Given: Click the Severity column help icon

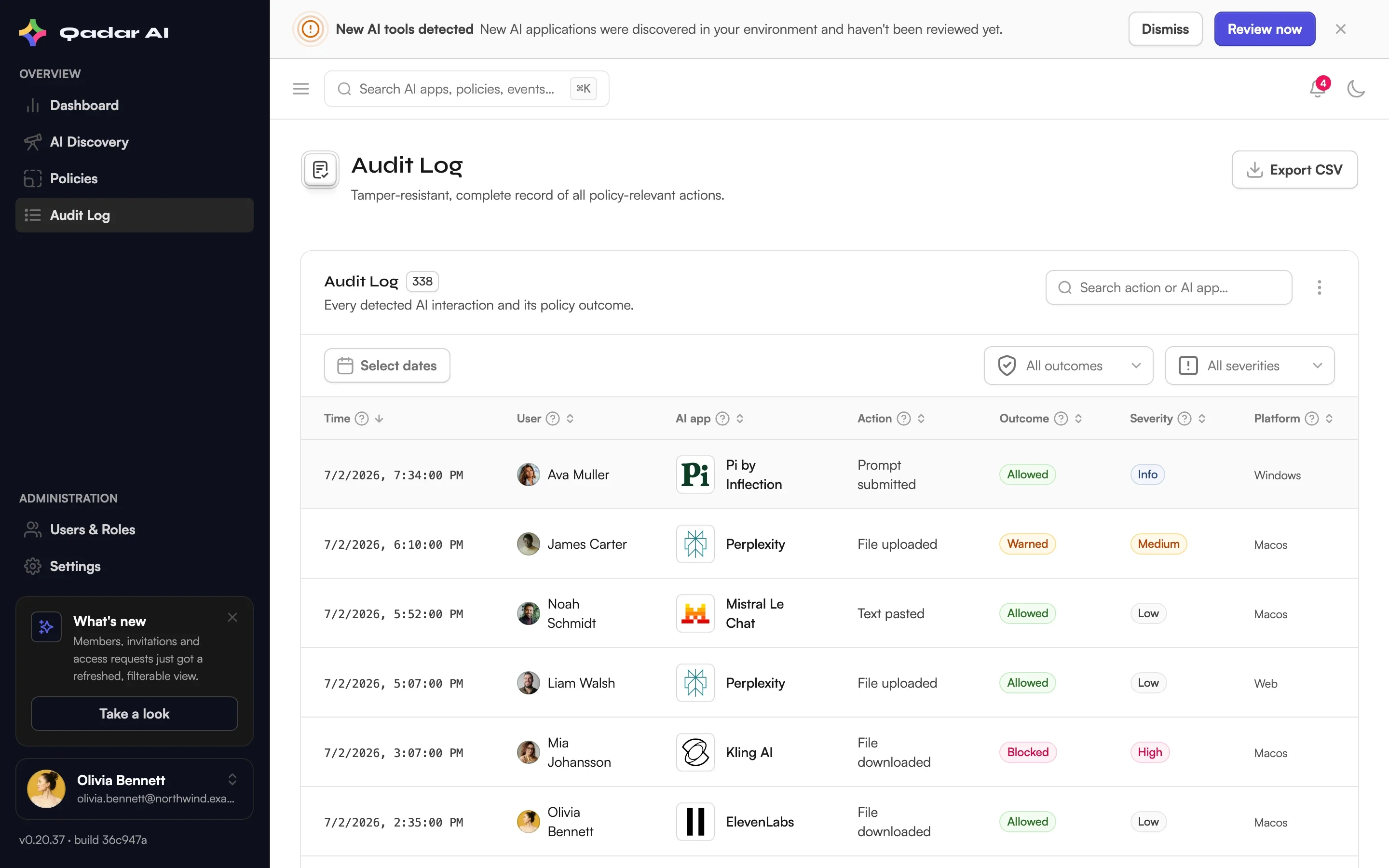Looking at the screenshot, I should 1184,419.
